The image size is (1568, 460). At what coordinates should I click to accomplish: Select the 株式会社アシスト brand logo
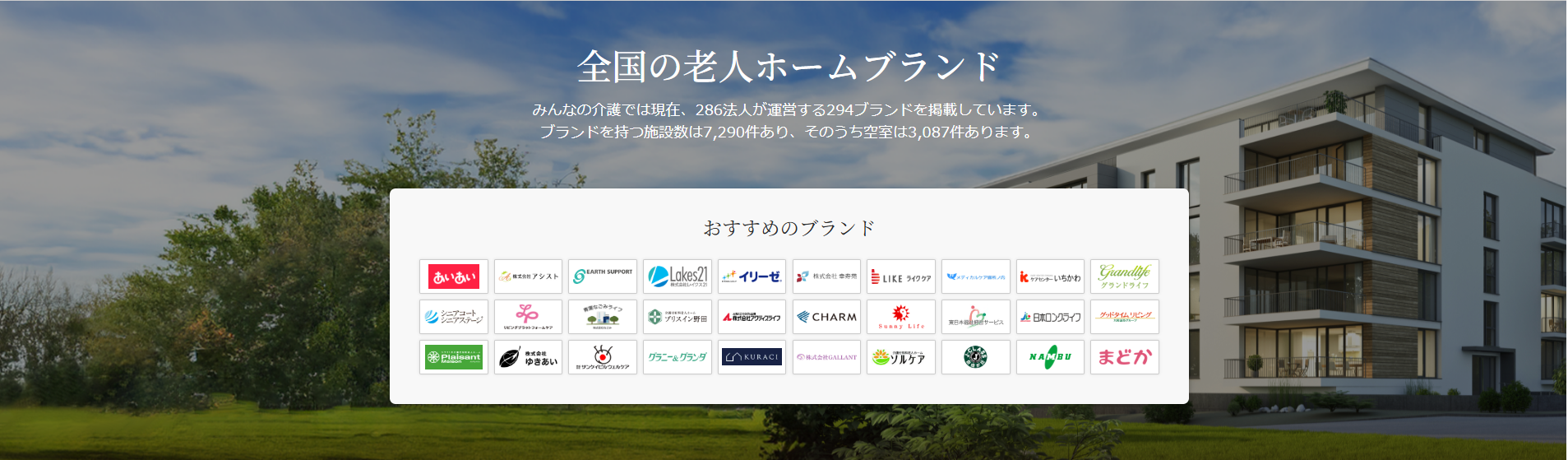click(528, 276)
